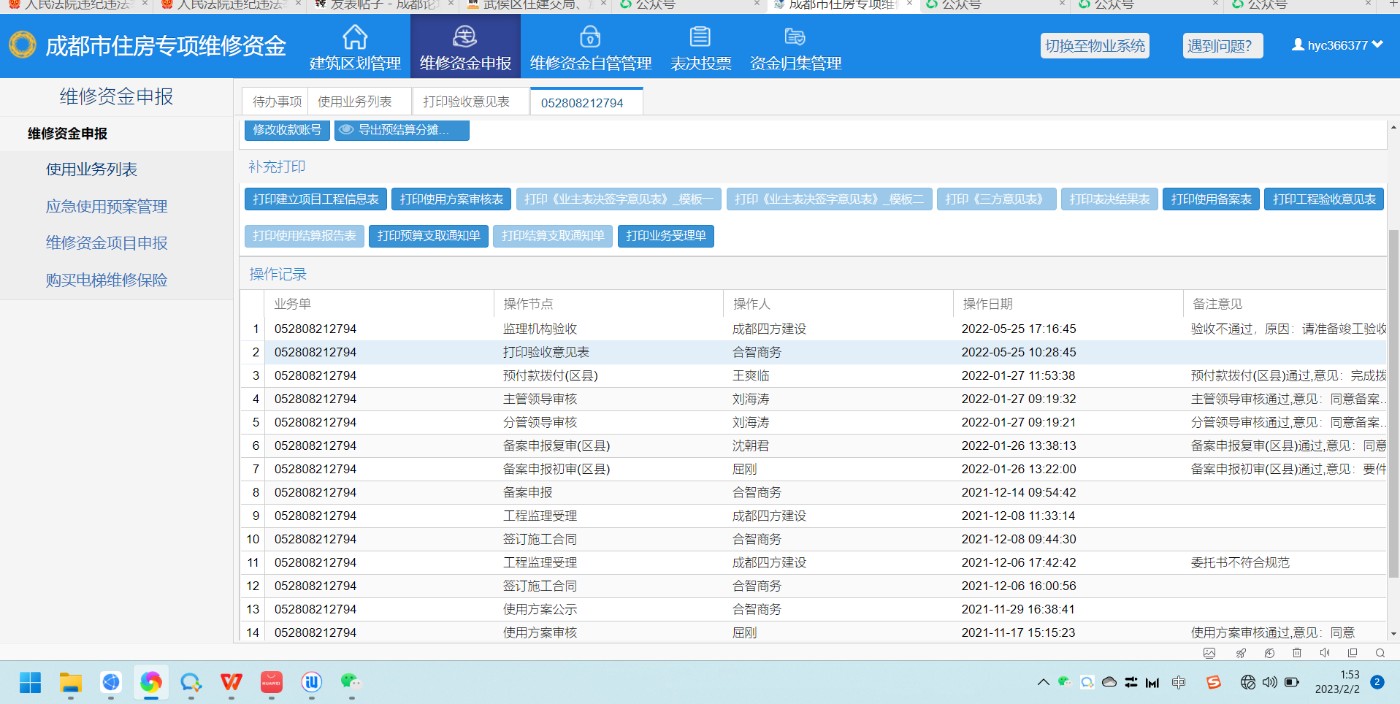1400x704 pixels.
Task: Open 表决投票 list icon module
Action: click(699, 47)
